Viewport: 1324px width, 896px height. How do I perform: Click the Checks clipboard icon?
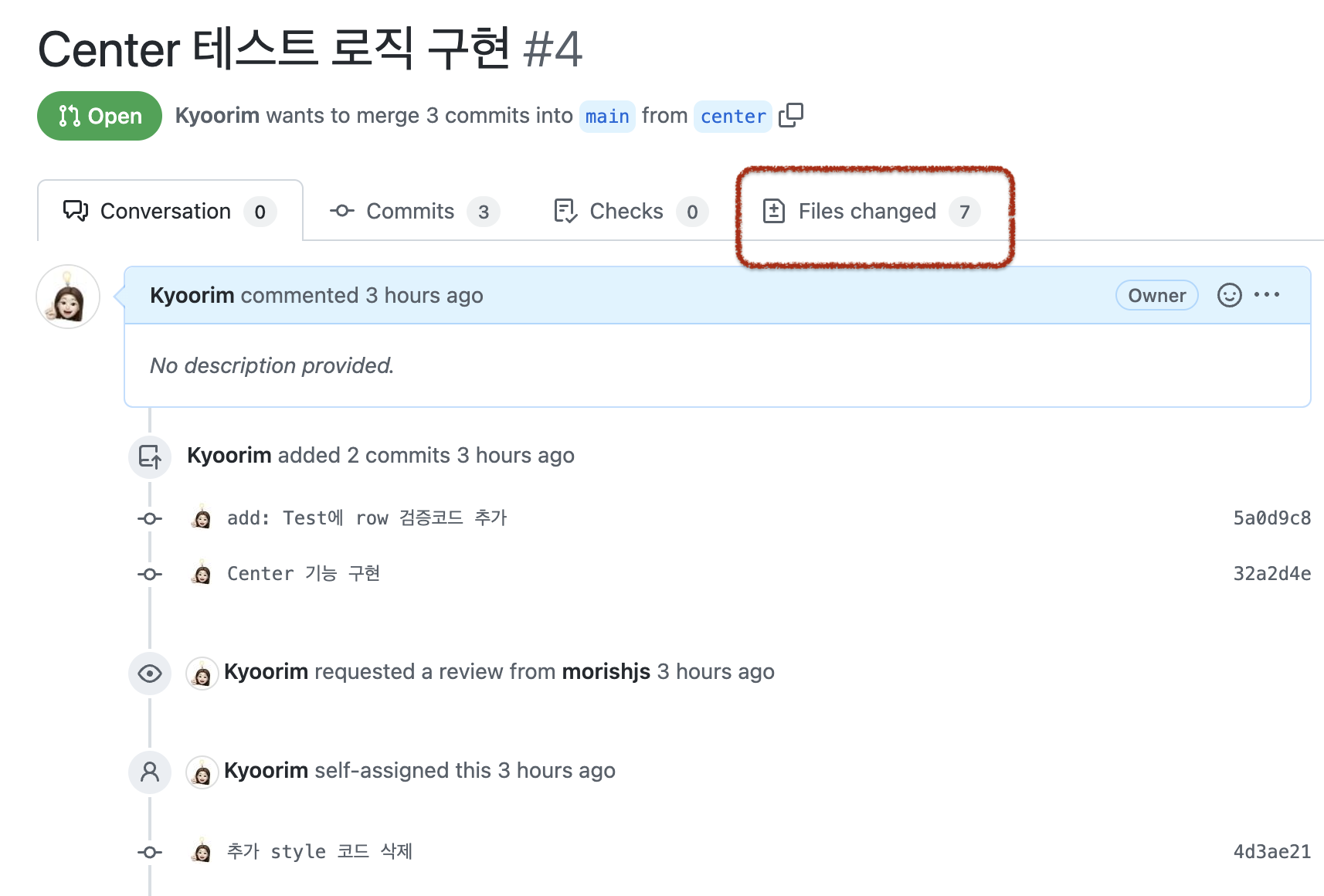tap(565, 211)
